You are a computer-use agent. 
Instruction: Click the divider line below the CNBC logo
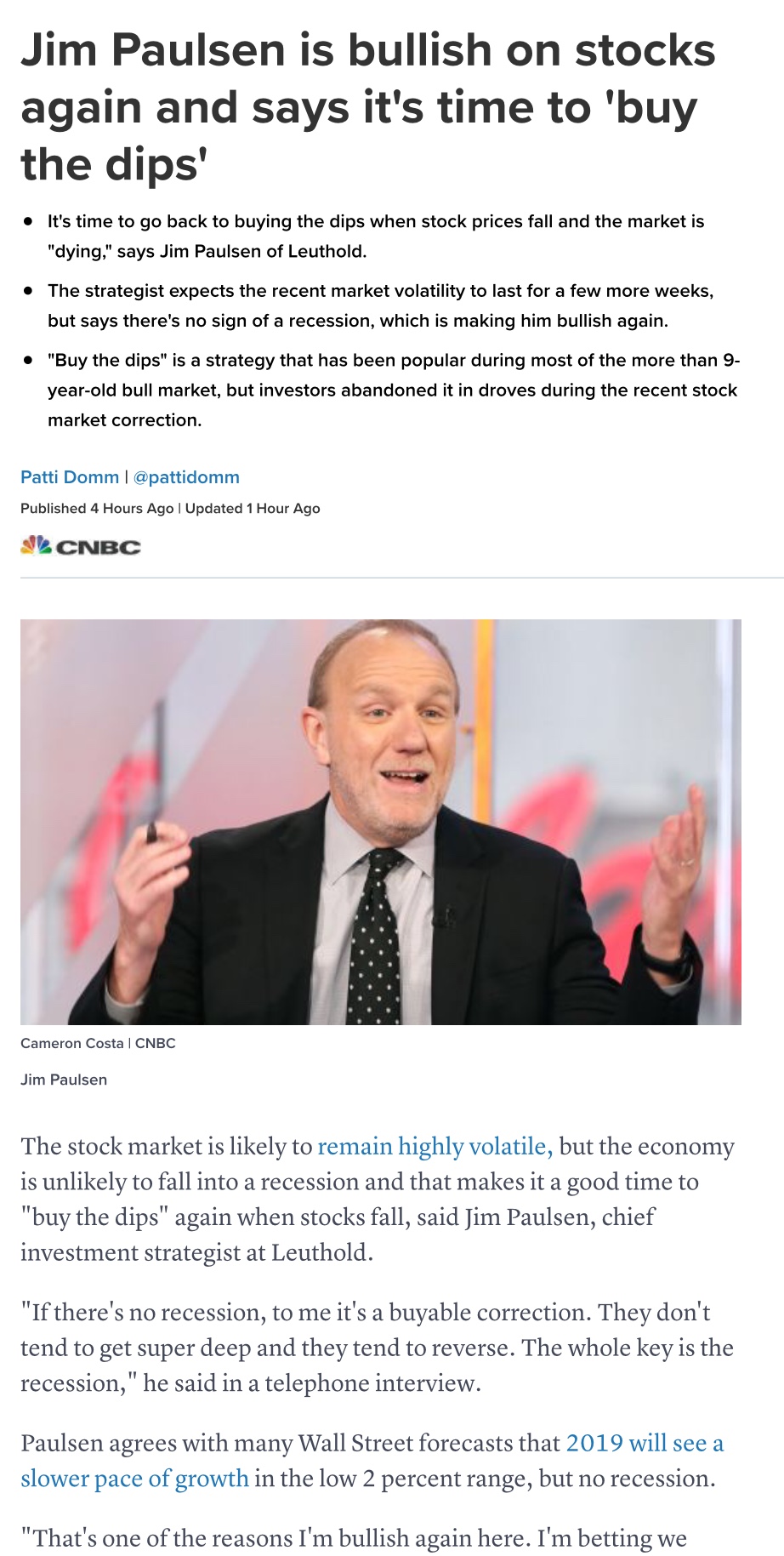click(x=401, y=578)
